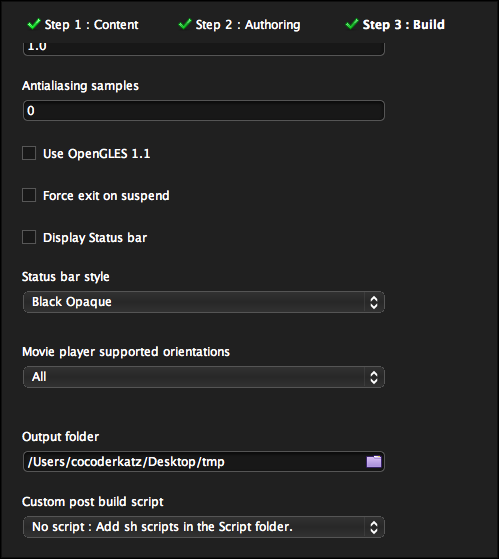Screen dimensions: 499x559
Task: Open Custom post build script dropdown
Action: [204, 527]
